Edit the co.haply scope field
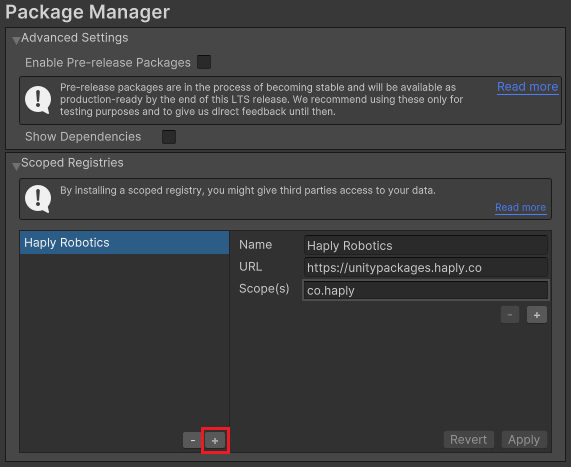This screenshot has height=467, width=571. pos(426,290)
